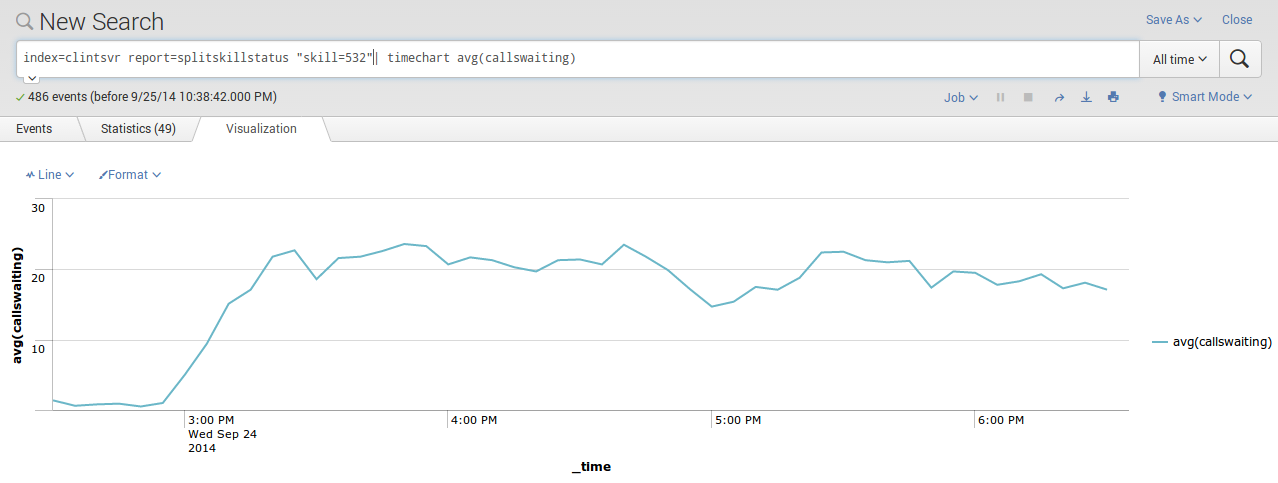Open the Smart Mode selector
1278x483 pixels.
coord(1205,97)
